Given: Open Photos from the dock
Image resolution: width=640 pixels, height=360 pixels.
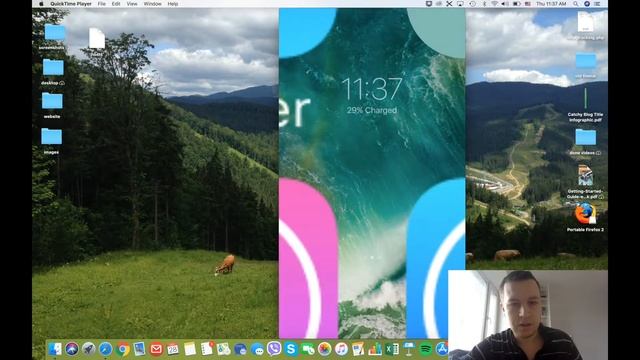Looking at the screenshot, I should tap(324, 349).
